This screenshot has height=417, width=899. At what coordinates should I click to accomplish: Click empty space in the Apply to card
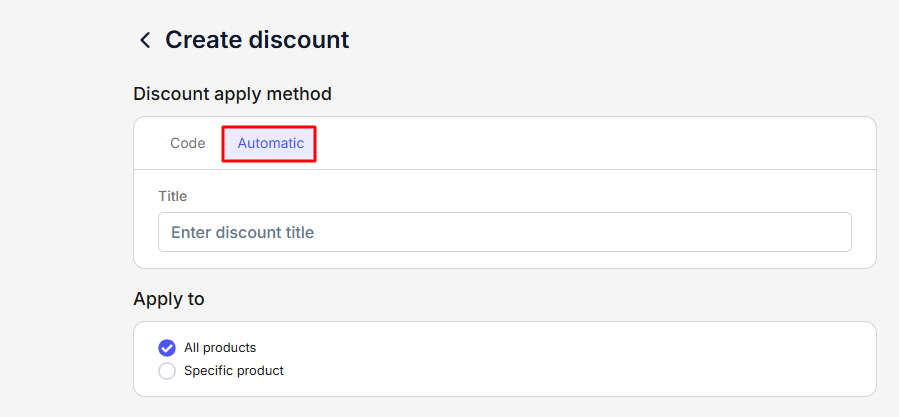pyautogui.click(x=600, y=360)
